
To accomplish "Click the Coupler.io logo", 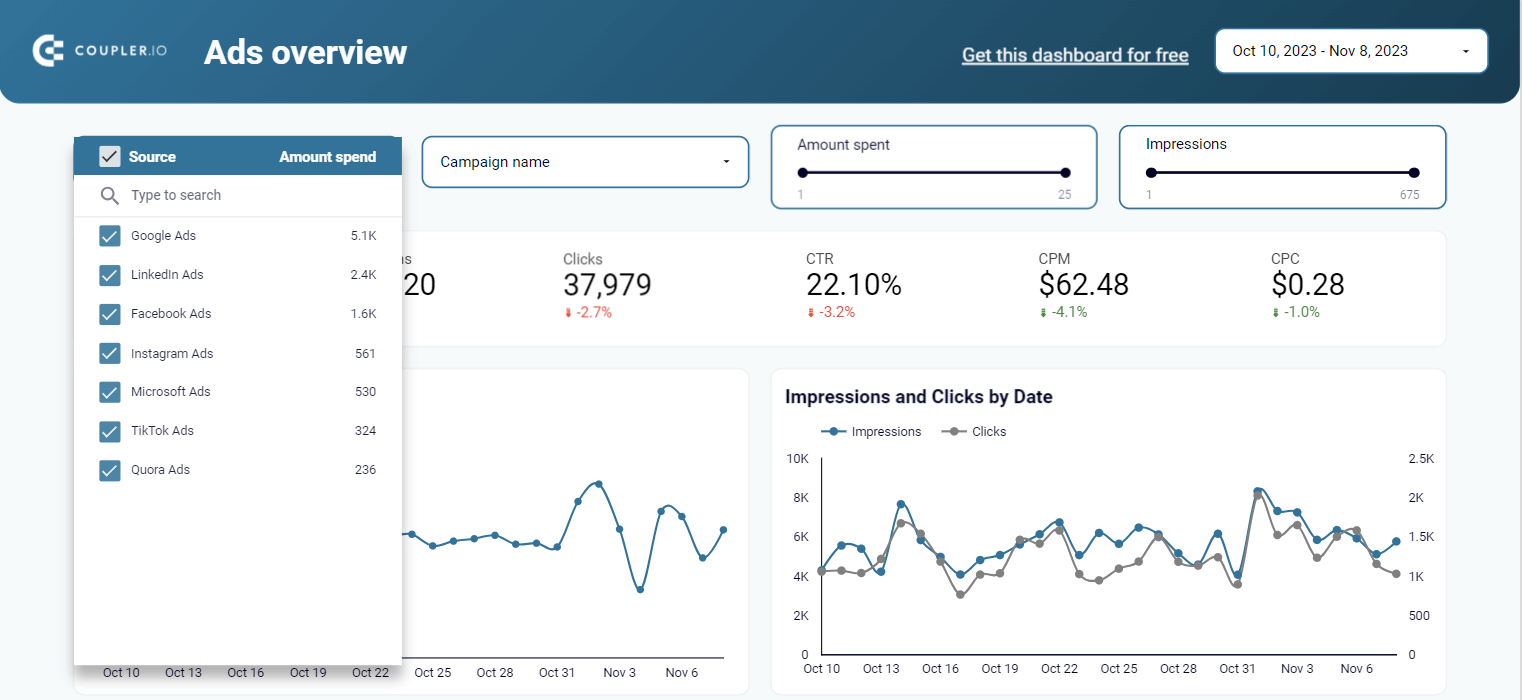I will point(99,50).
